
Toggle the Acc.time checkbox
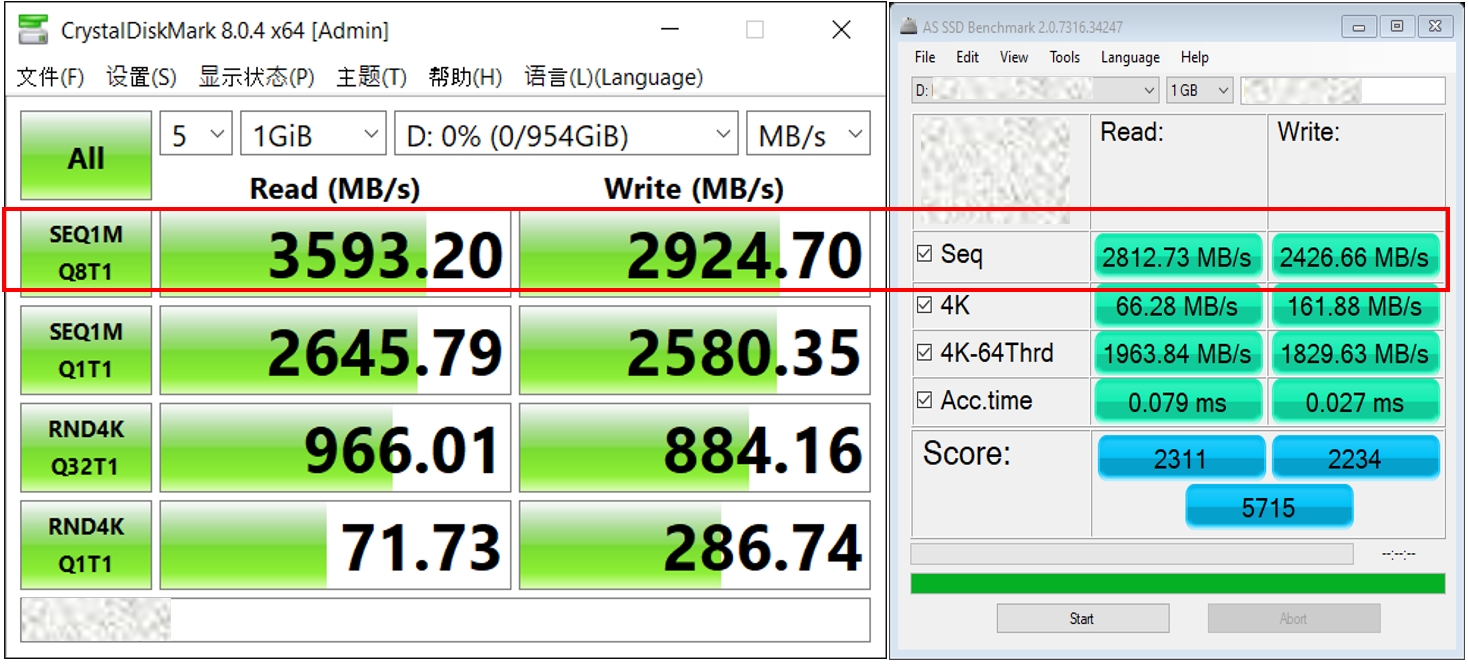click(925, 400)
